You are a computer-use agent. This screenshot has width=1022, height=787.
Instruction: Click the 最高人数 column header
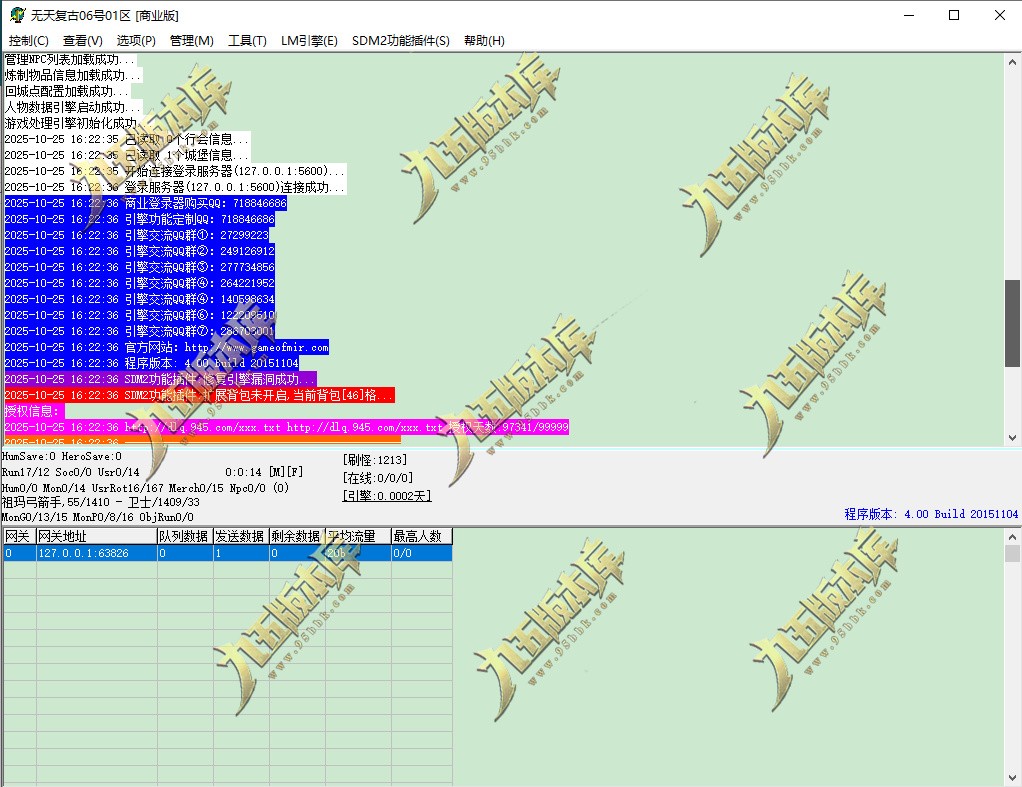click(x=422, y=536)
